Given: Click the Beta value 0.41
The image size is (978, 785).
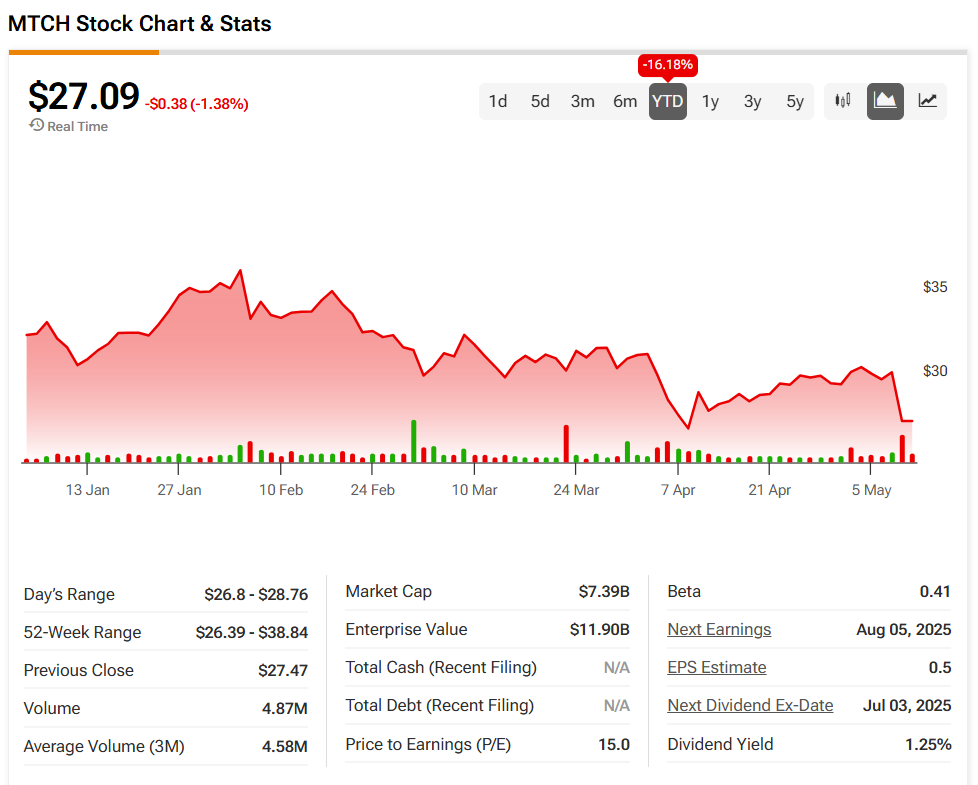Looking at the screenshot, I should (935, 592).
